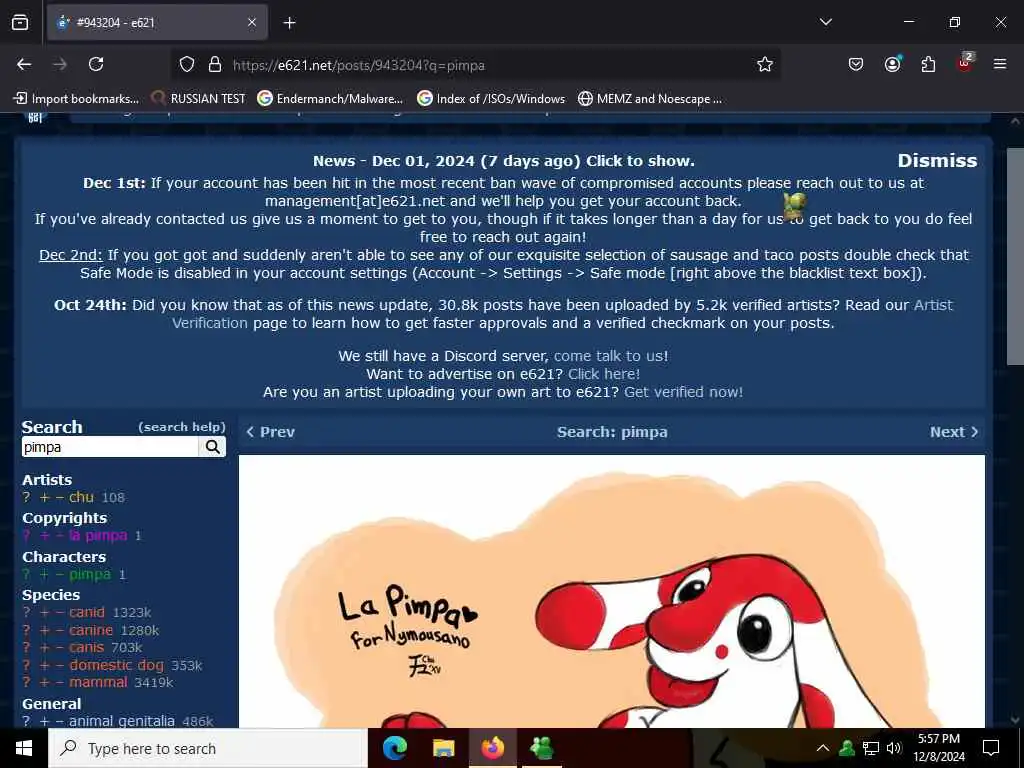Open Import bookmarks bookmark
This screenshot has width=1024, height=768.
pos(76,99)
